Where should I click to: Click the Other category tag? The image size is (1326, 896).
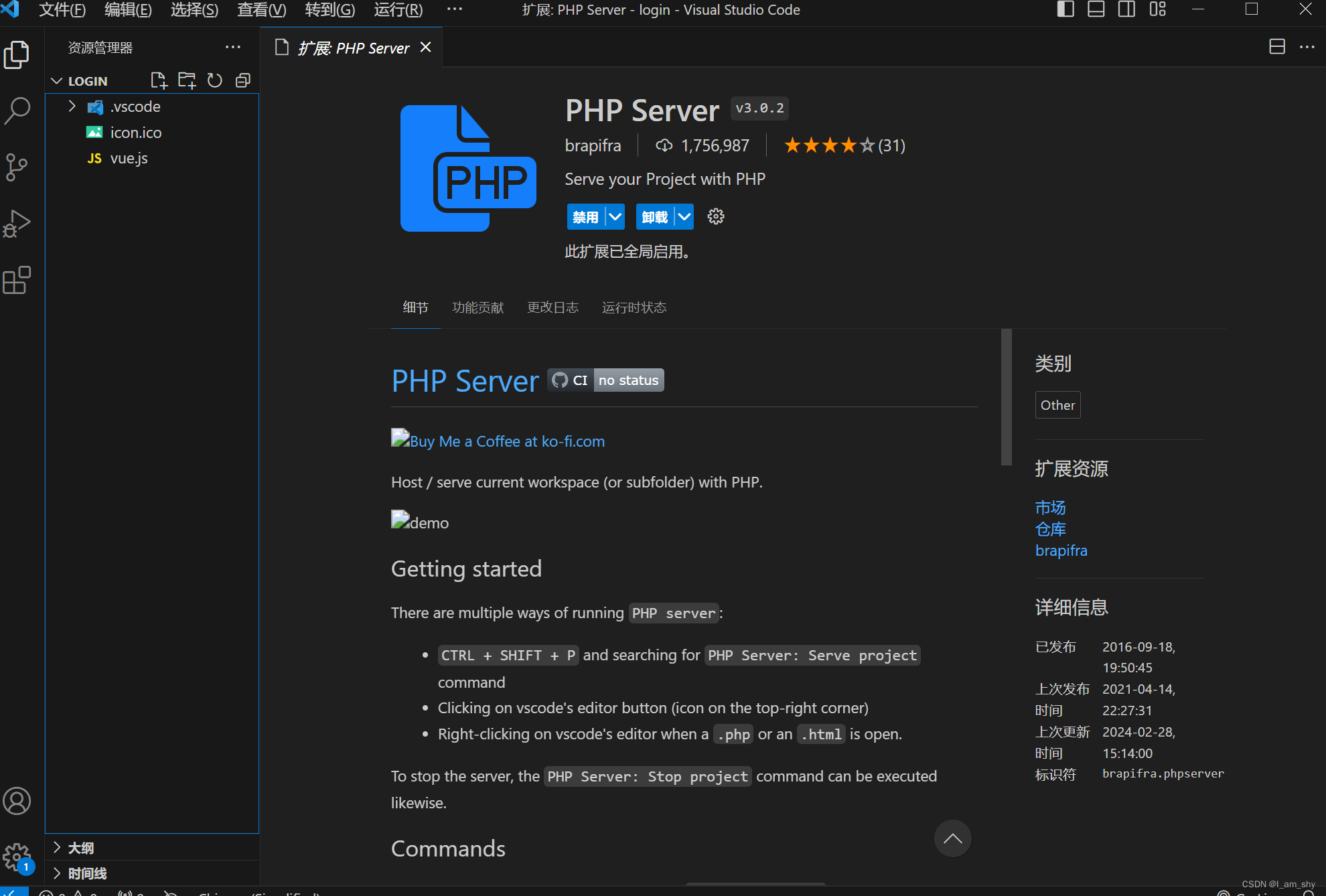tap(1058, 405)
